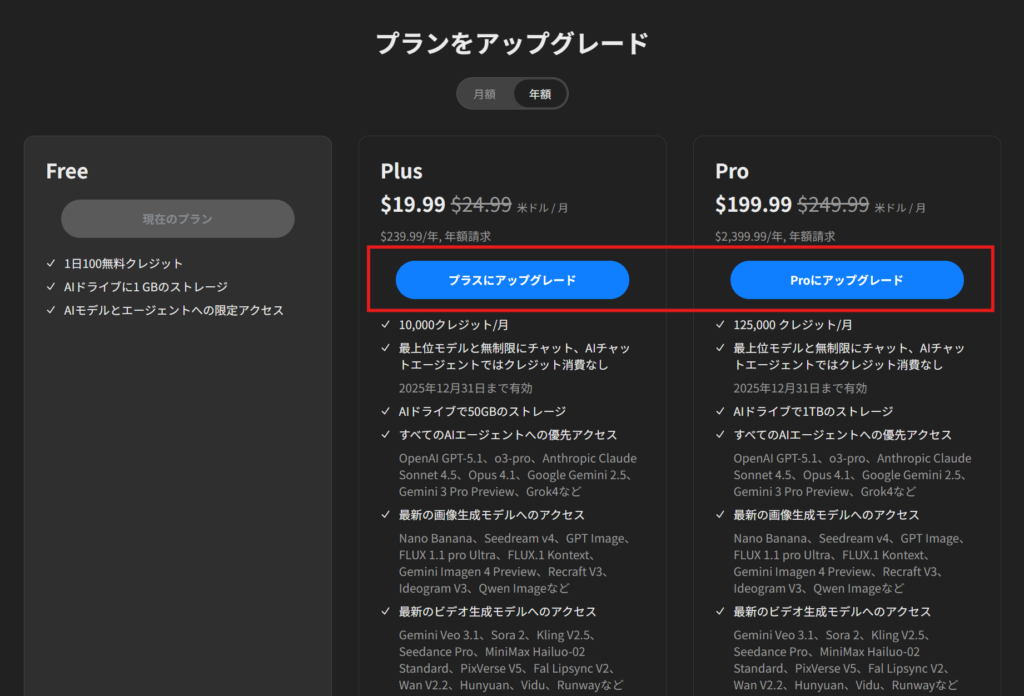
Task: Click the $19.99 Plus price
Action: click(412, 205)
